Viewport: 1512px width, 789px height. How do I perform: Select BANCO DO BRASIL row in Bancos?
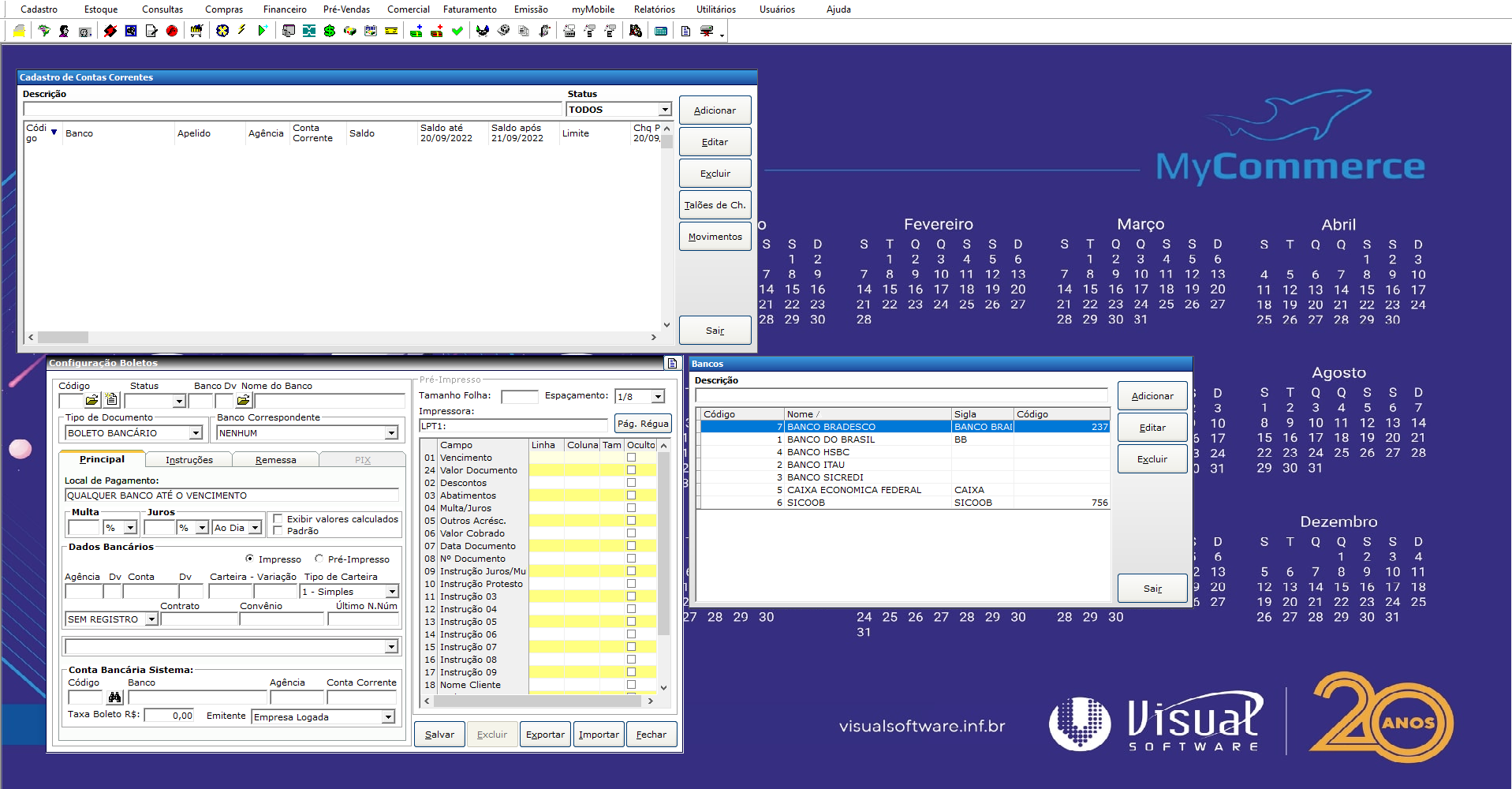click(x=905, y=439)
